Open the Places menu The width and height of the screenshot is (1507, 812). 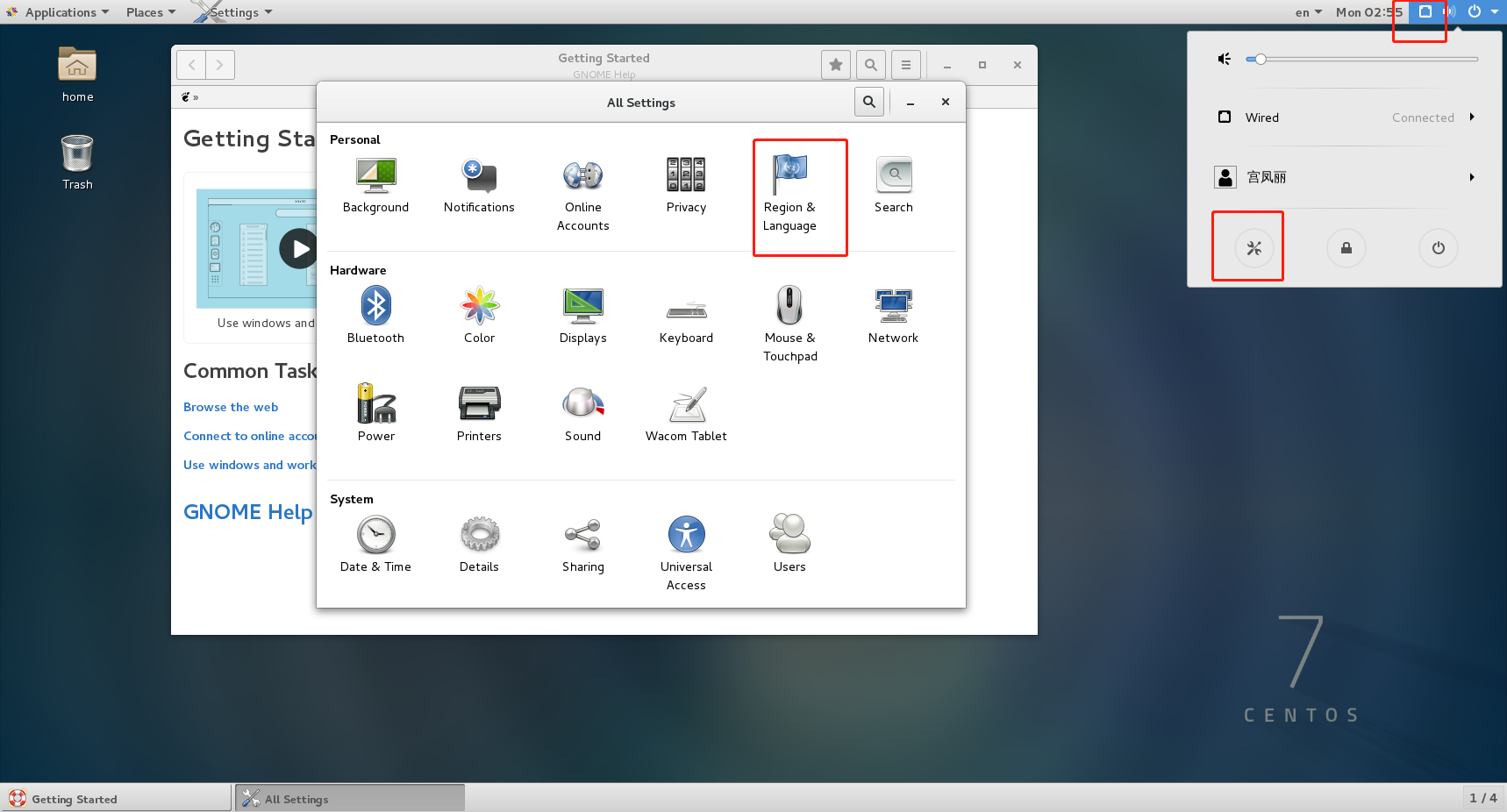145,11
